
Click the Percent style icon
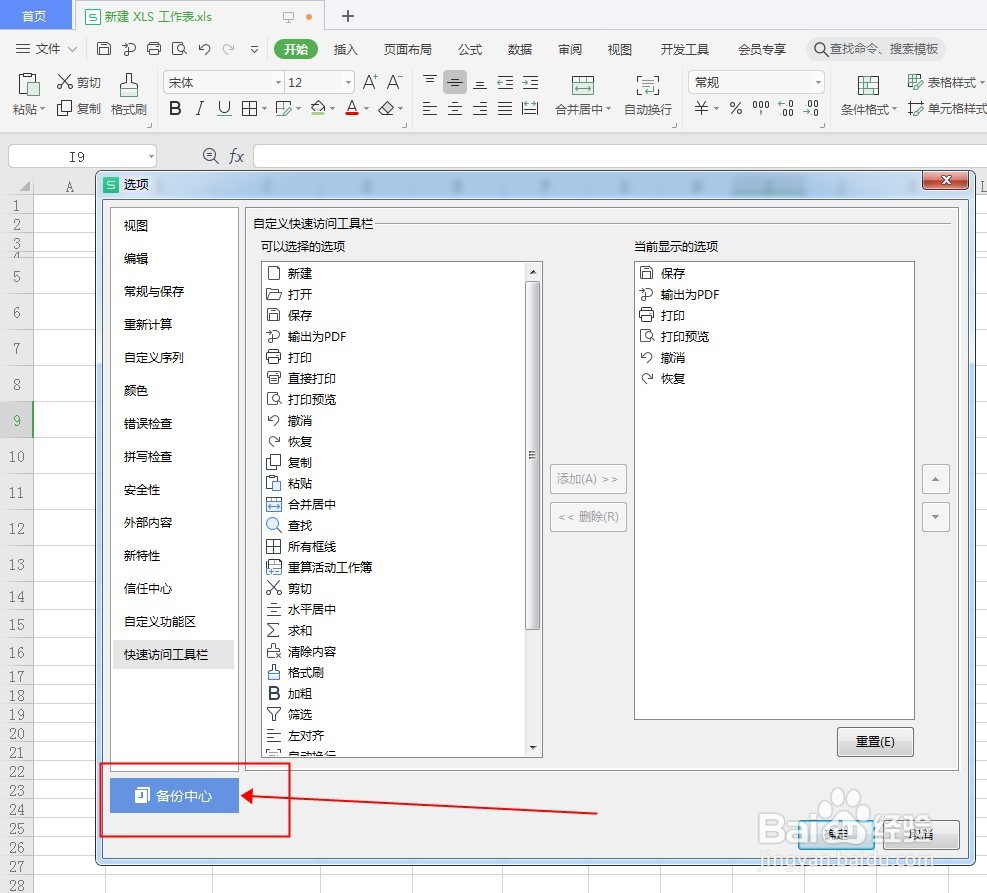(x=735, y=108)
